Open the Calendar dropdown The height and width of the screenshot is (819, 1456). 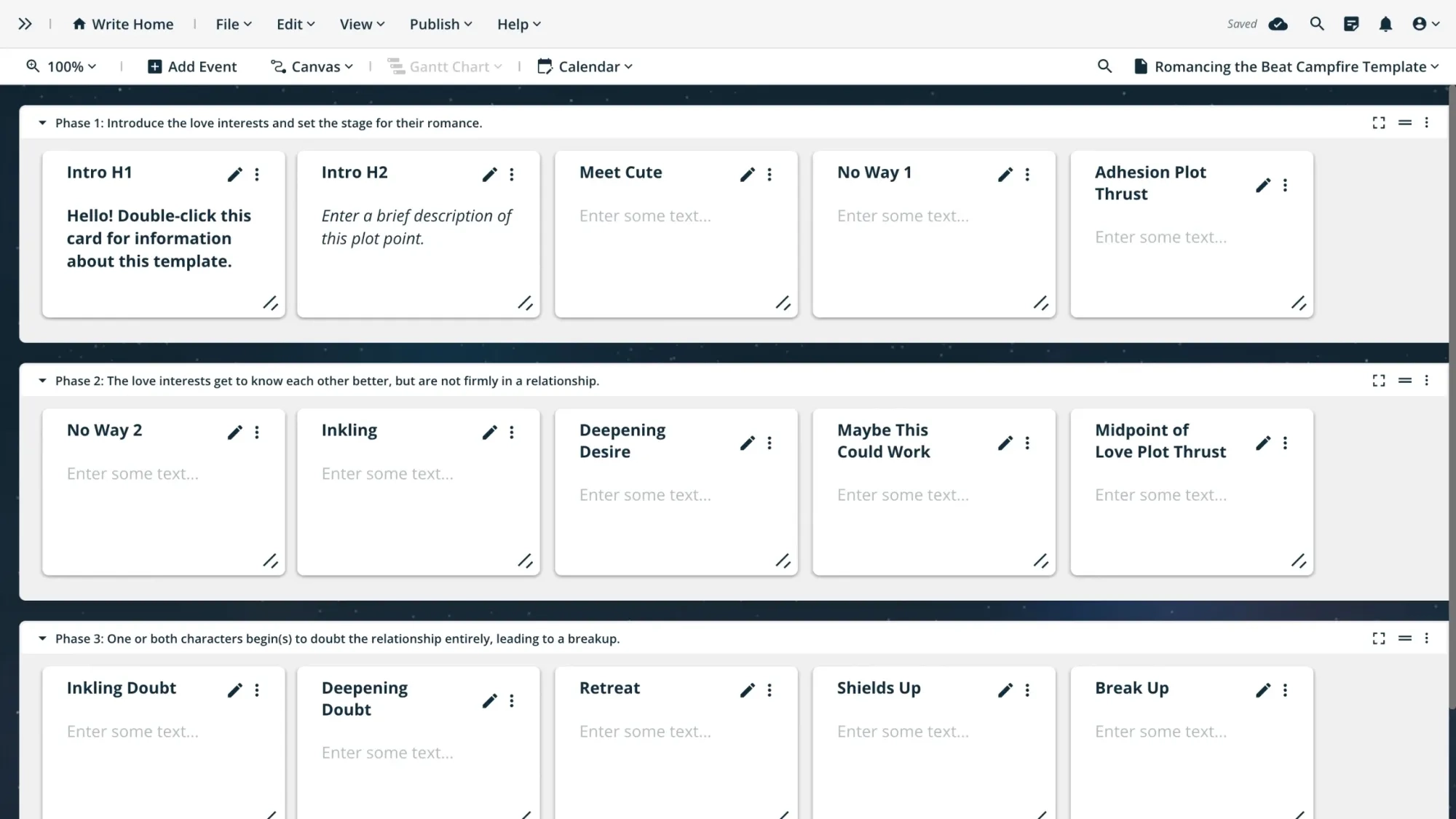(585, 66)
